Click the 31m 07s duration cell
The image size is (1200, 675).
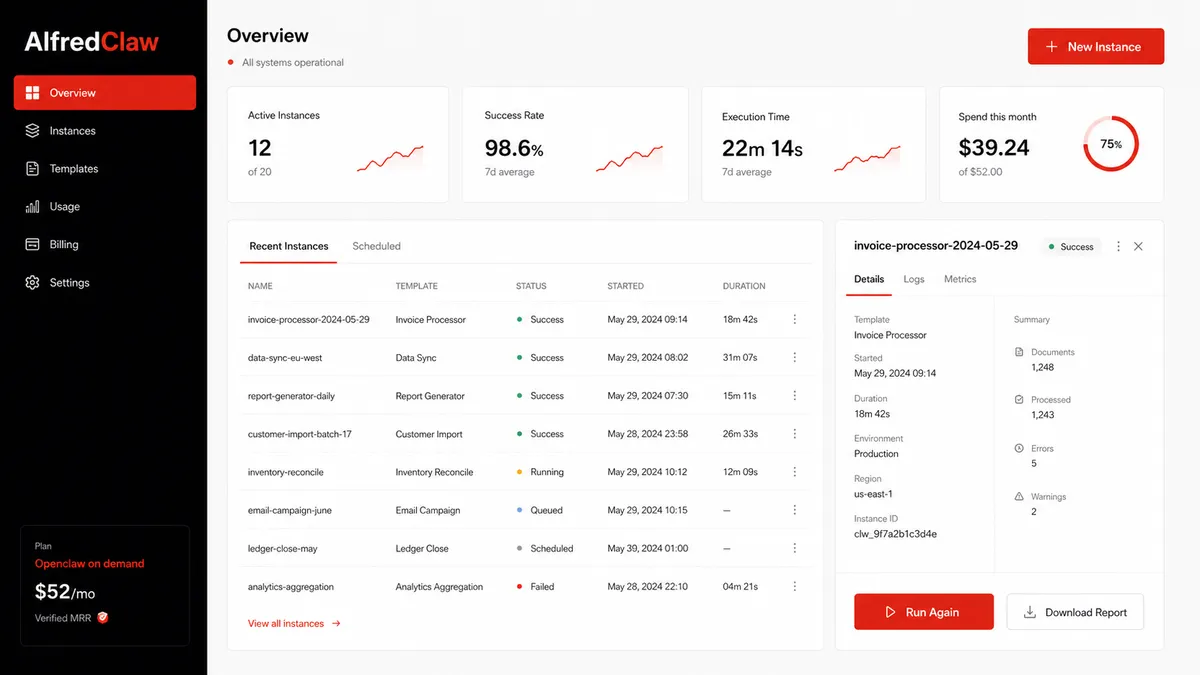point(740,358)
